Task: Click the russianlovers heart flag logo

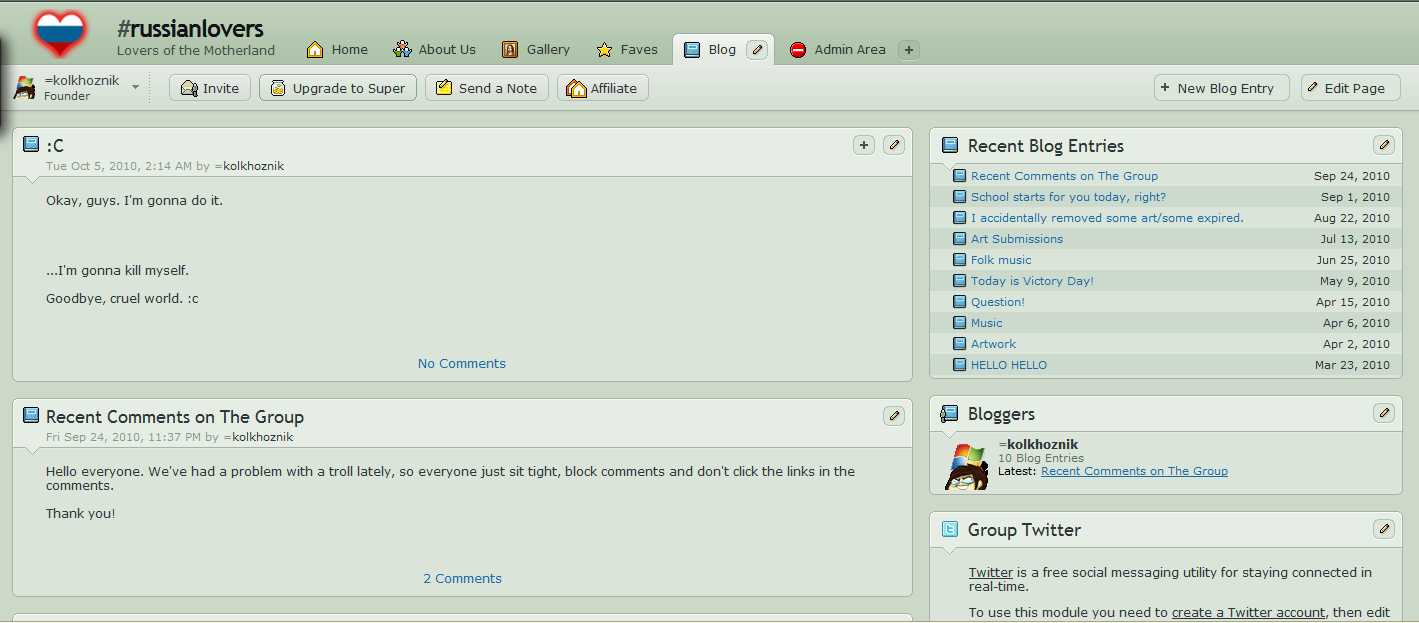Action: tap(60, 33)
